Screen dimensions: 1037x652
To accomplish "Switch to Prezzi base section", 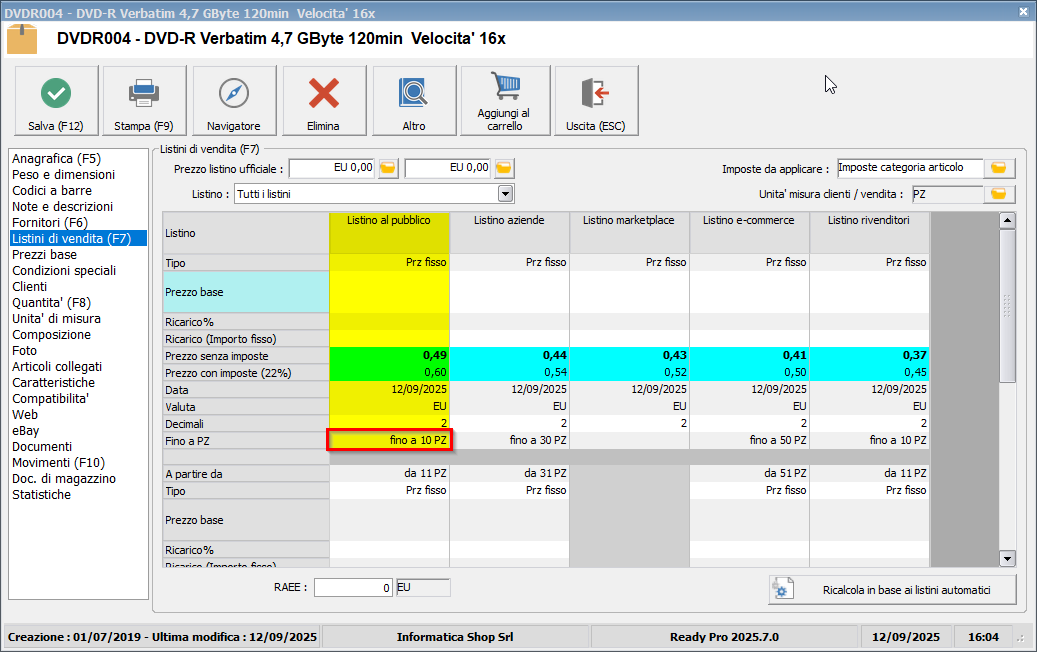I will pyautogui.click(x=44, y=254).
